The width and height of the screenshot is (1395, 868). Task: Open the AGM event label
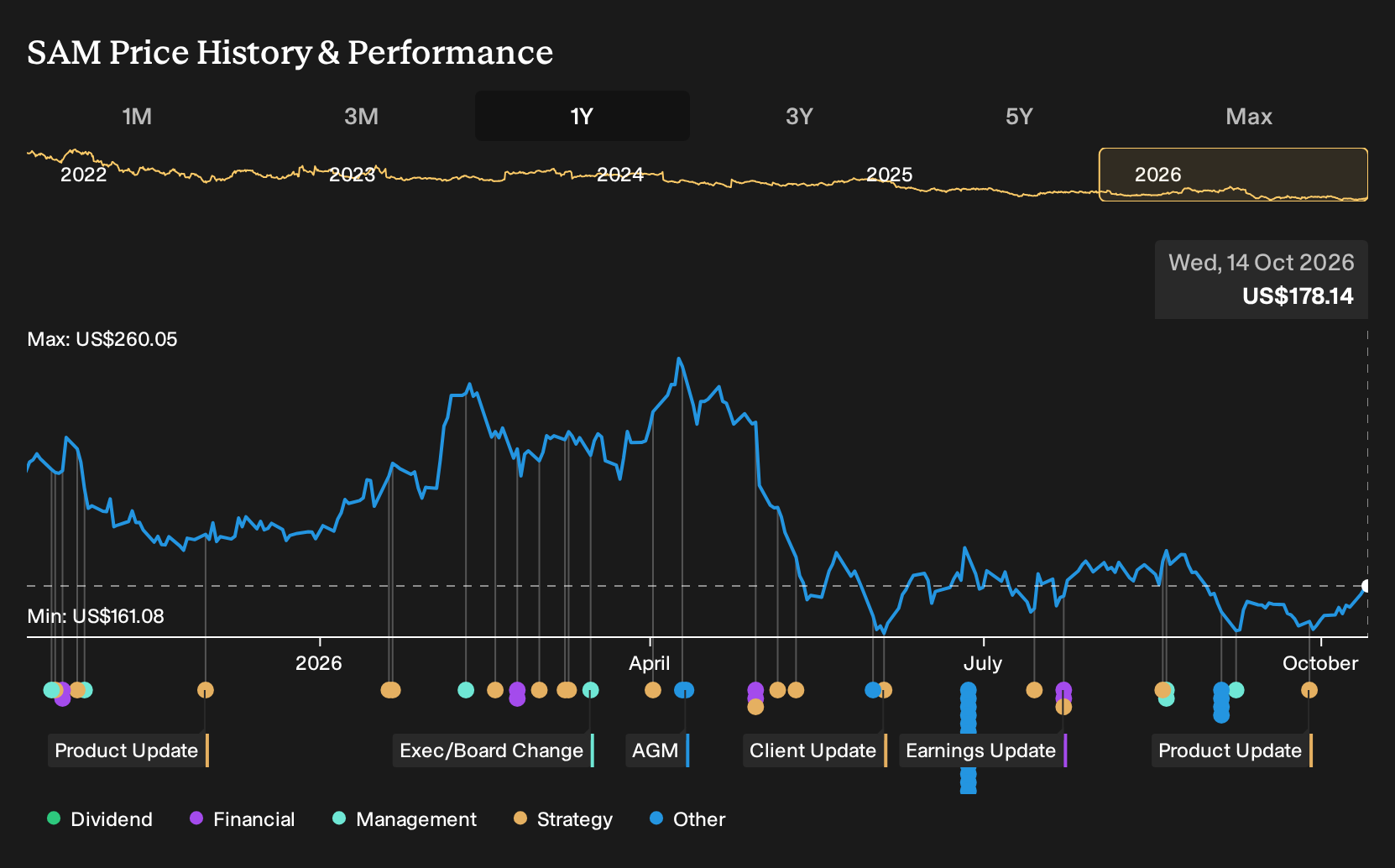657,750
